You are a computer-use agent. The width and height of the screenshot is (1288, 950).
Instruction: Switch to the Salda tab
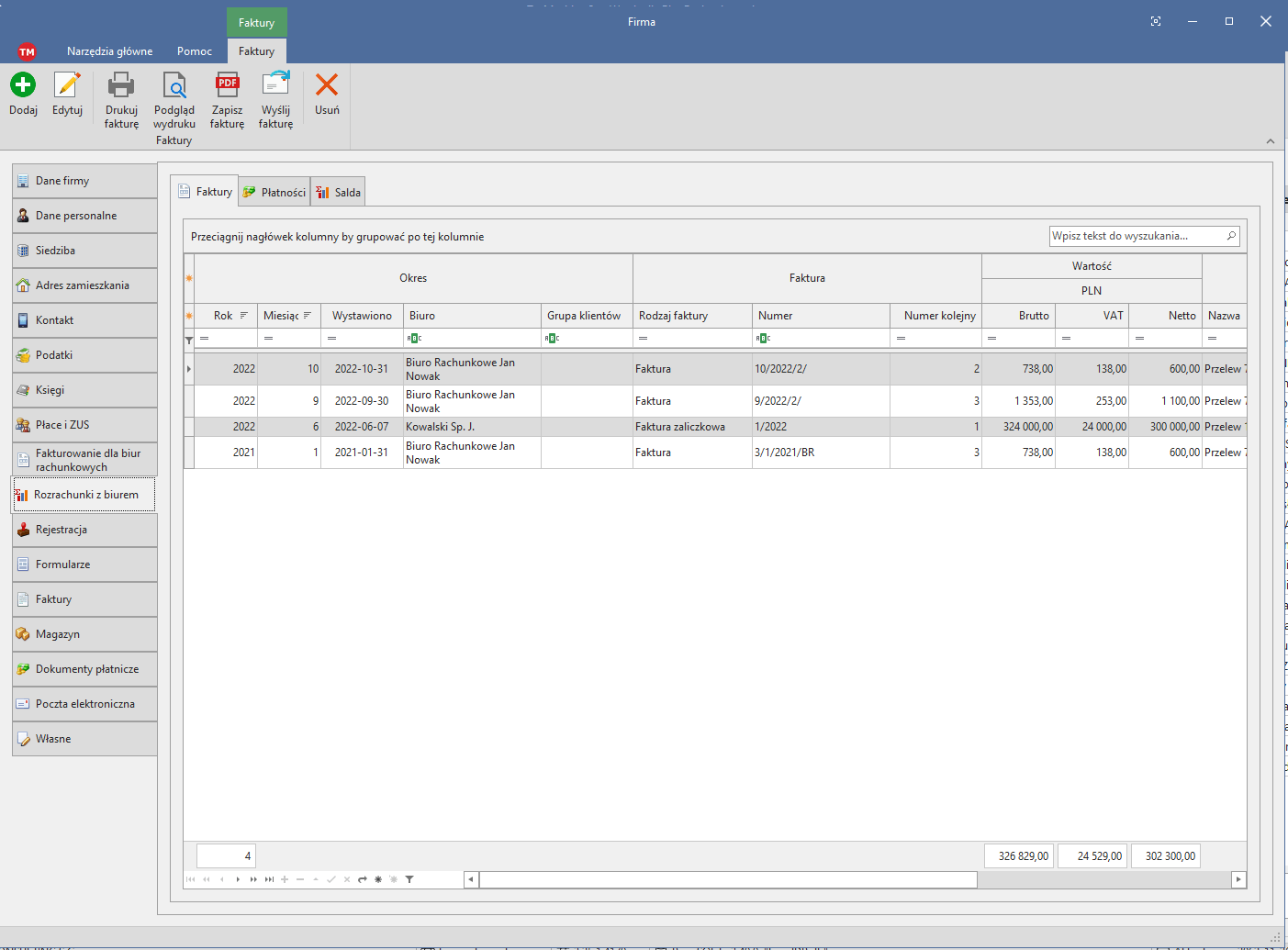(x=339, y=193)
